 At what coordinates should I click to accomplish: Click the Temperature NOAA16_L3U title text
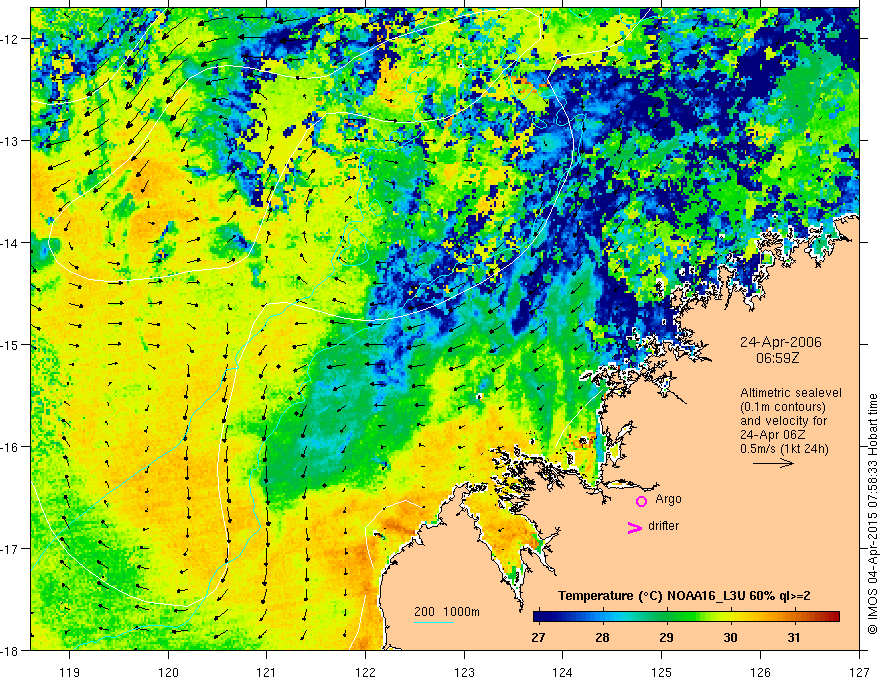pyautogui.click(x=684, y=596)
